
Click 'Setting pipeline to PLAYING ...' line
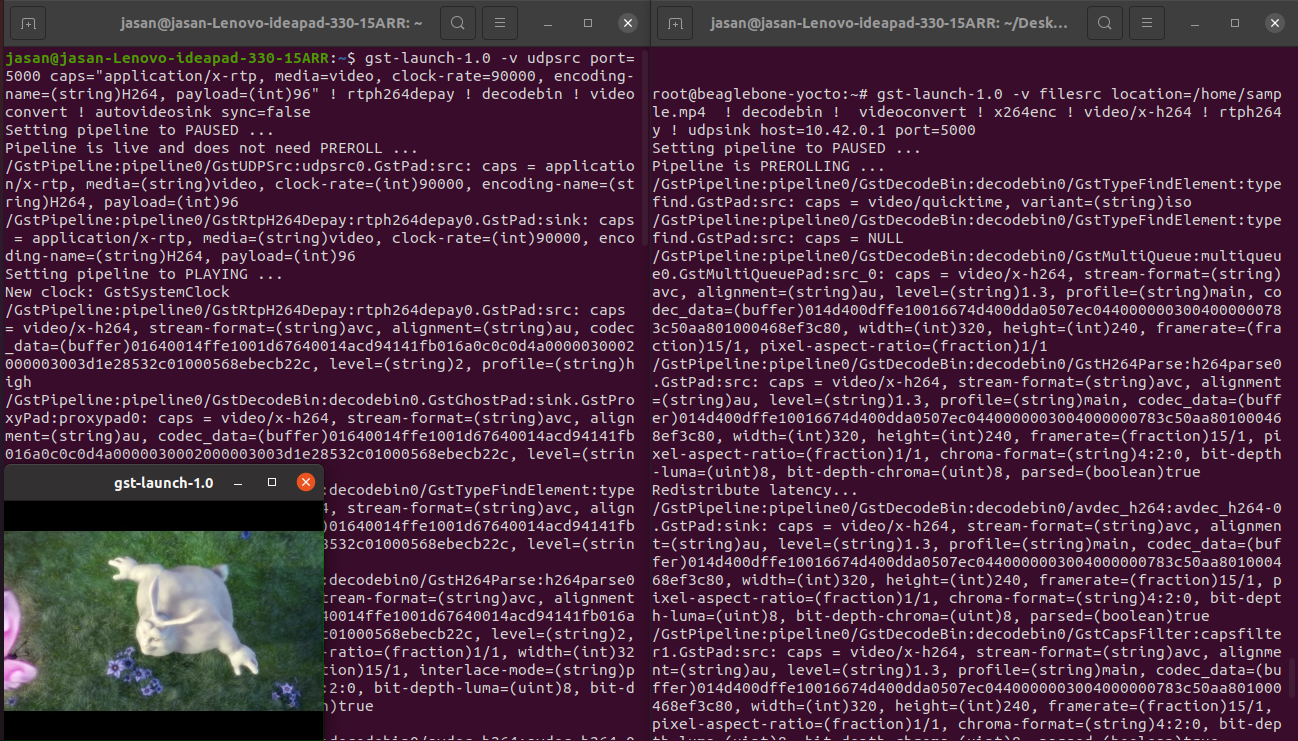144,274
